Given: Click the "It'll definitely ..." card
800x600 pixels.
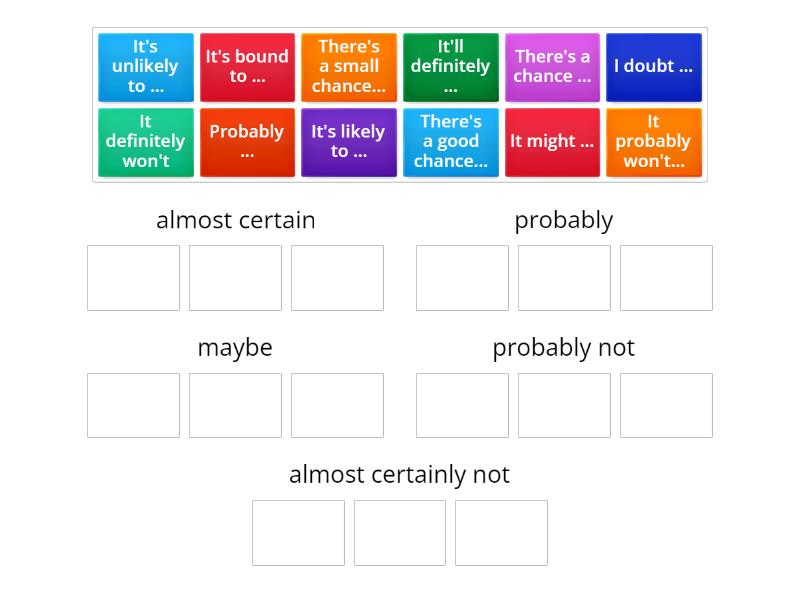Looking at the screenshot, I should 450,67.
